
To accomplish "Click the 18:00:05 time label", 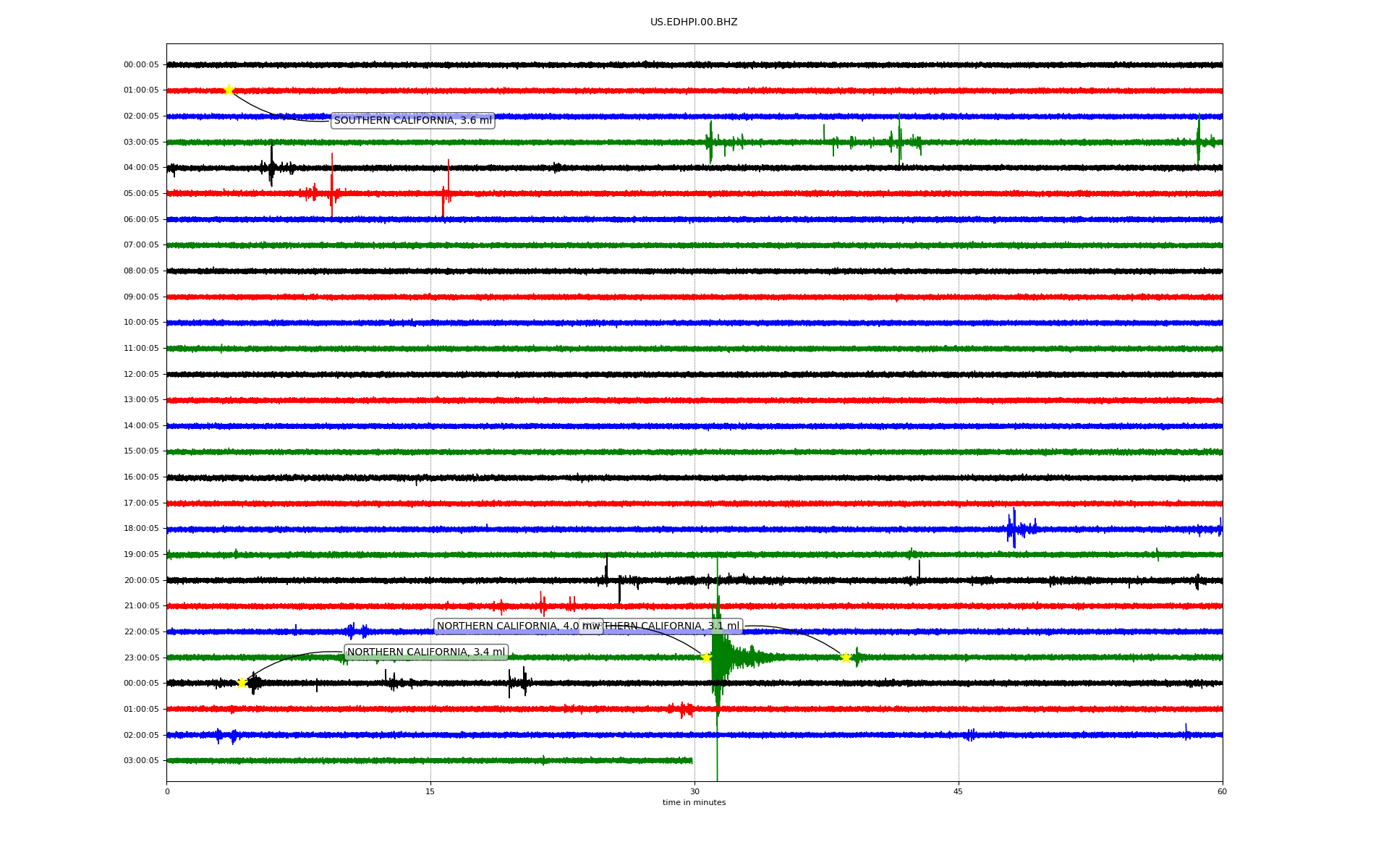I will [x=141, y=529].
